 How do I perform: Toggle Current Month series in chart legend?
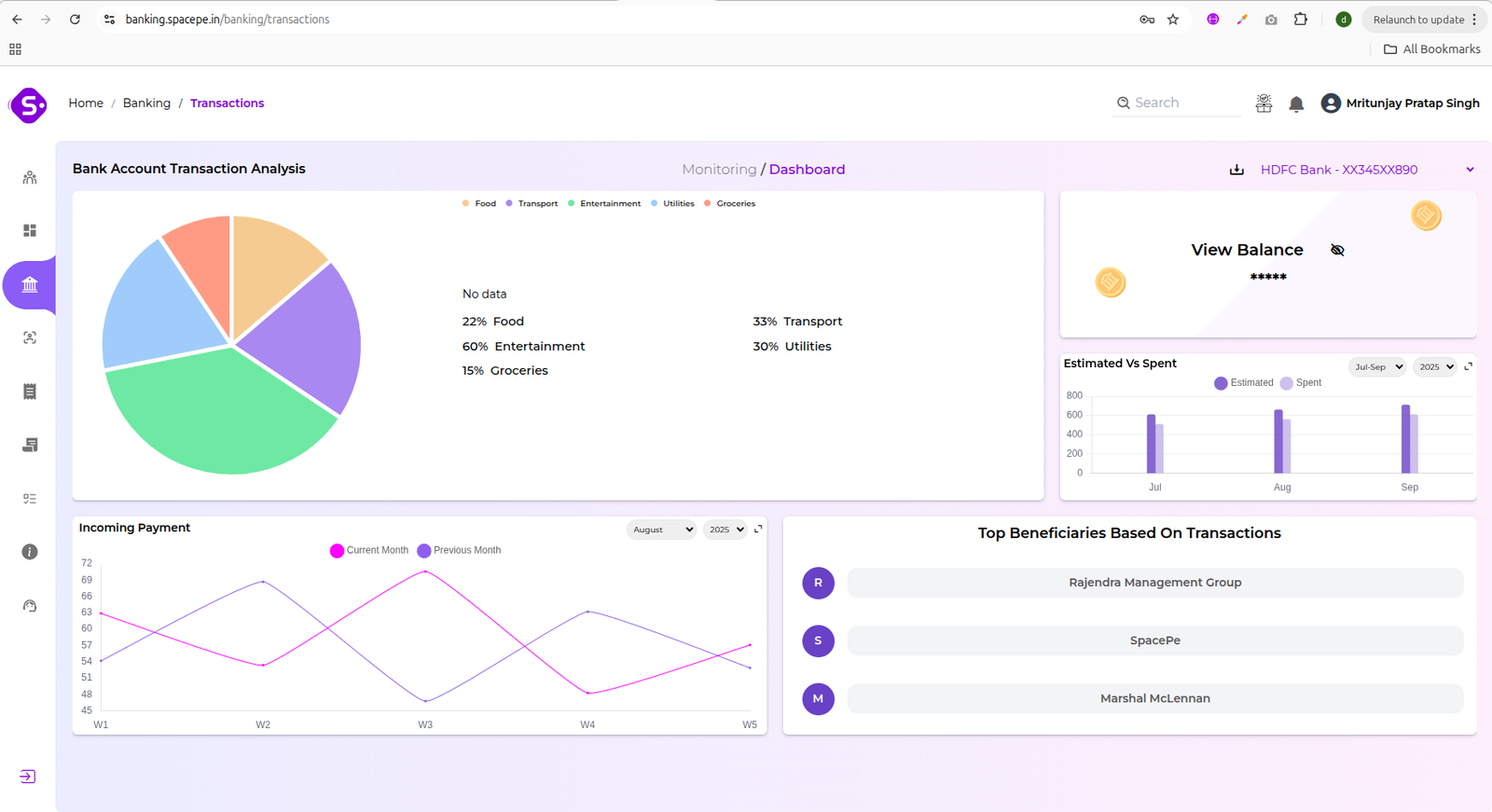[369, 551]
